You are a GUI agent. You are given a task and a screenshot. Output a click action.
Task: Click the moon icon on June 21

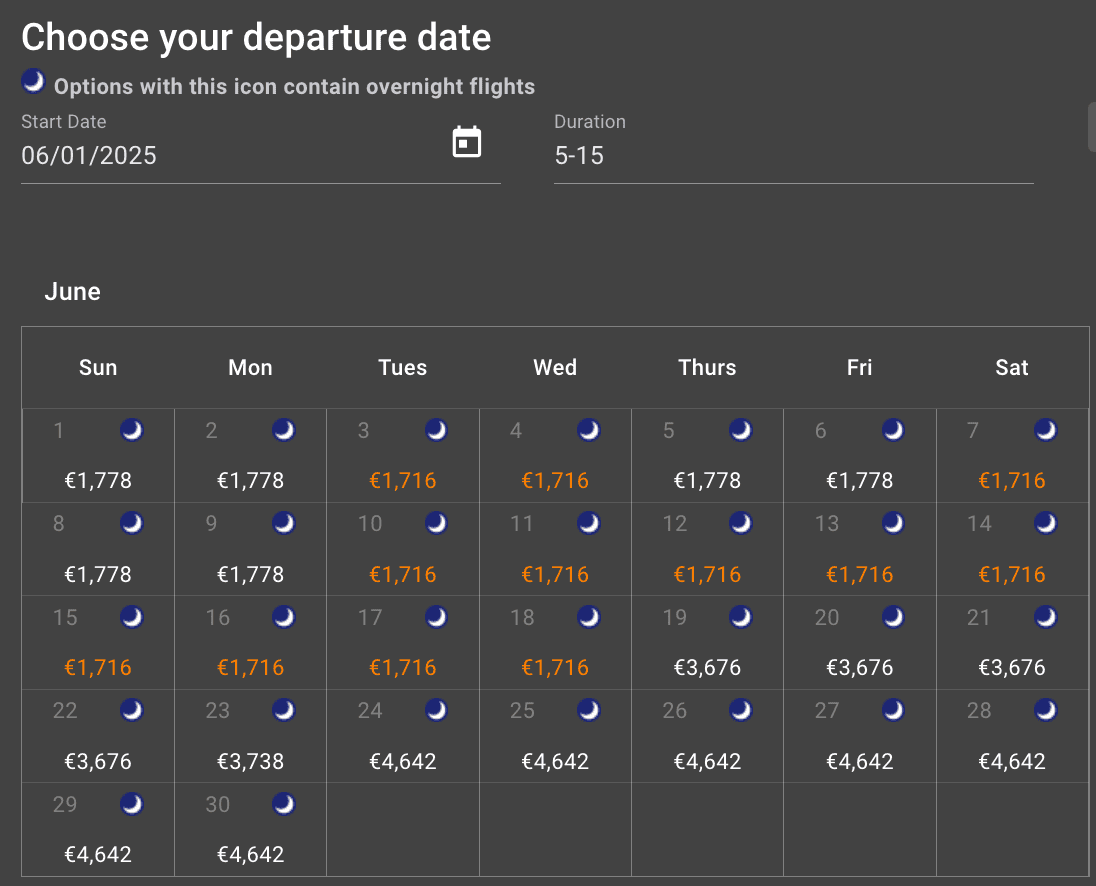pyautogui.click(x=1045, y=617)
